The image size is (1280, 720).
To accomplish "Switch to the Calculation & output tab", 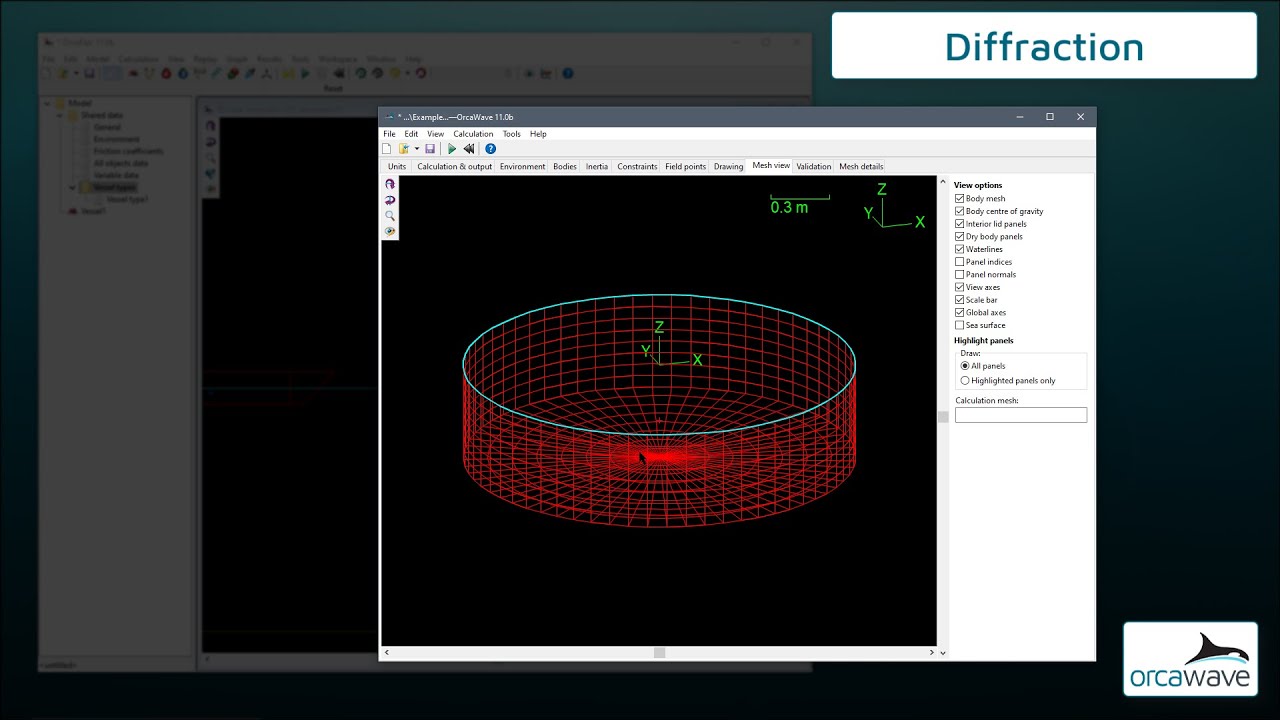I will [x=454, y=167].
